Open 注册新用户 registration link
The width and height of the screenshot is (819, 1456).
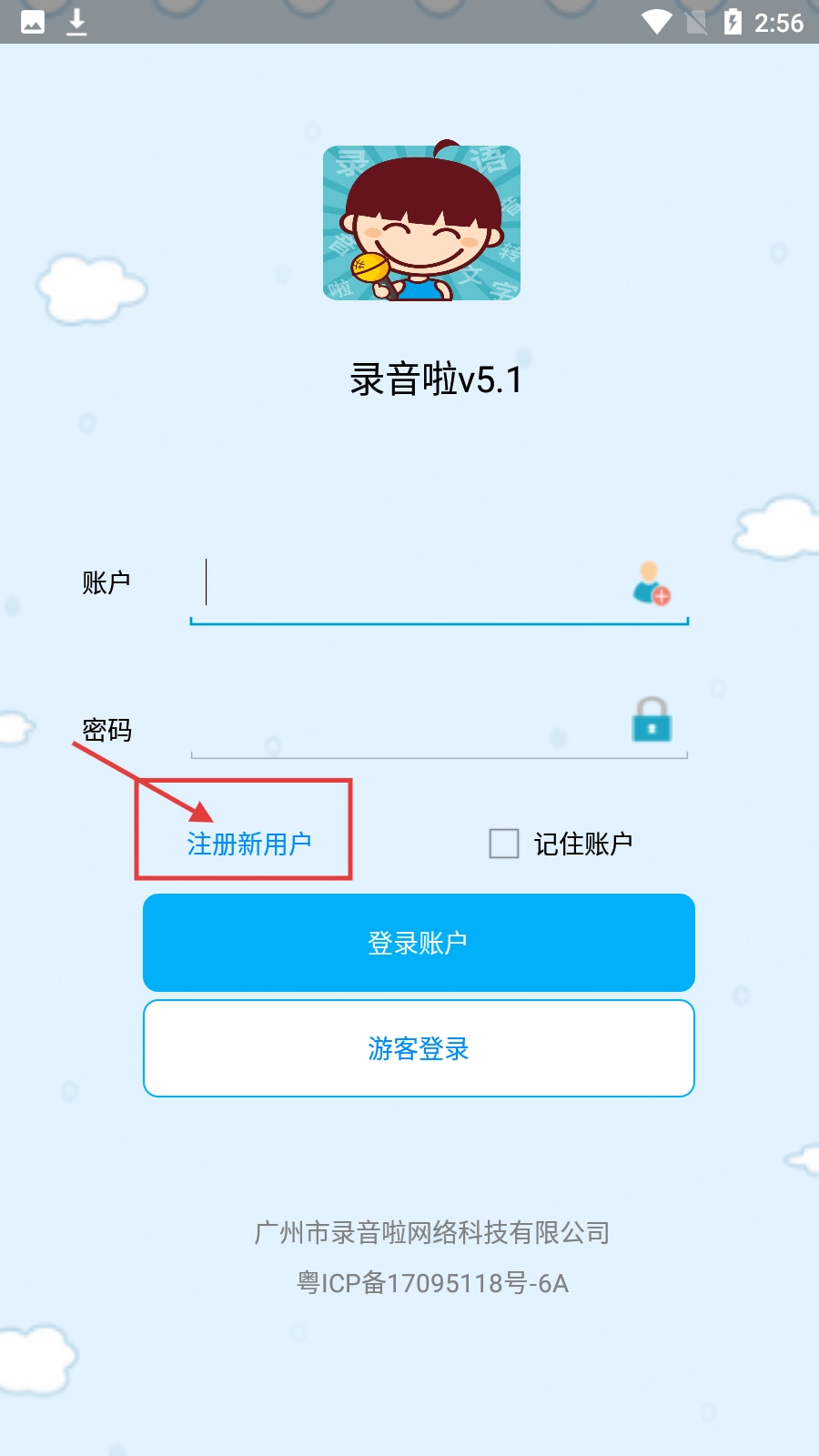coord(249,844)
